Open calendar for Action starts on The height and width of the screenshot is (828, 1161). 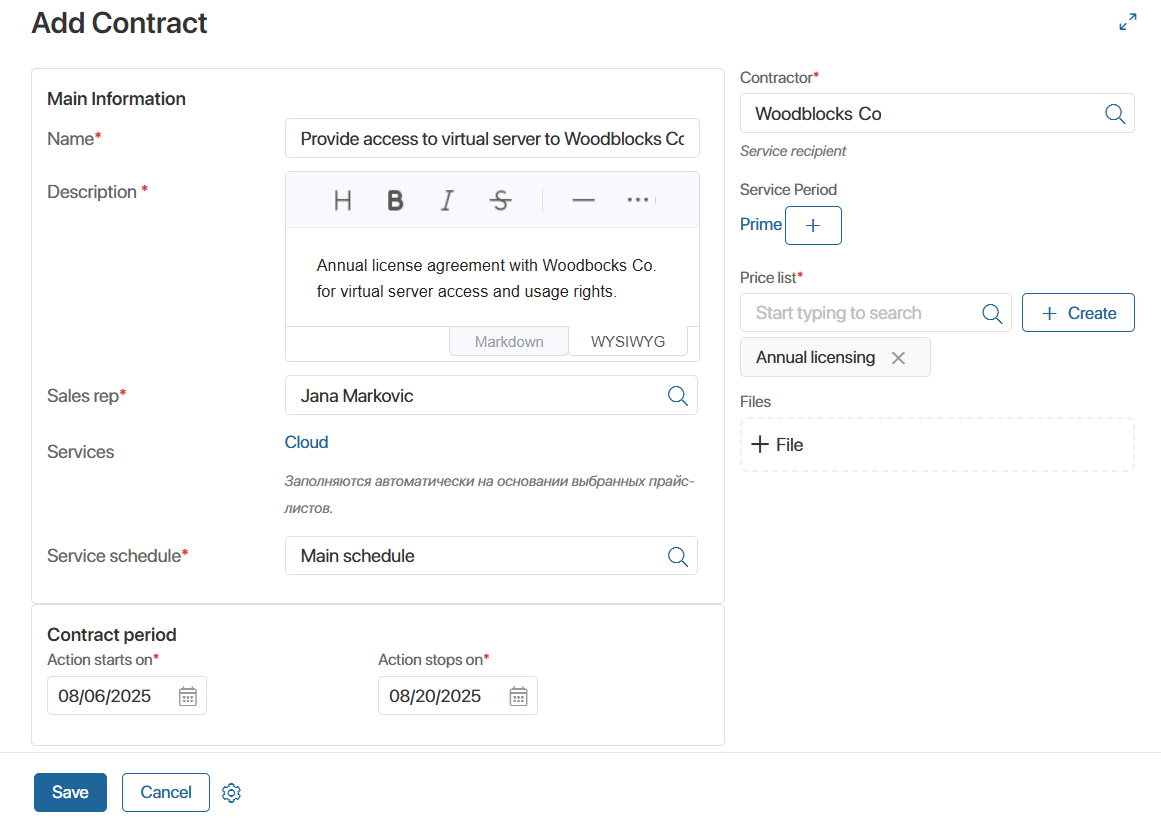coord(187,696)
